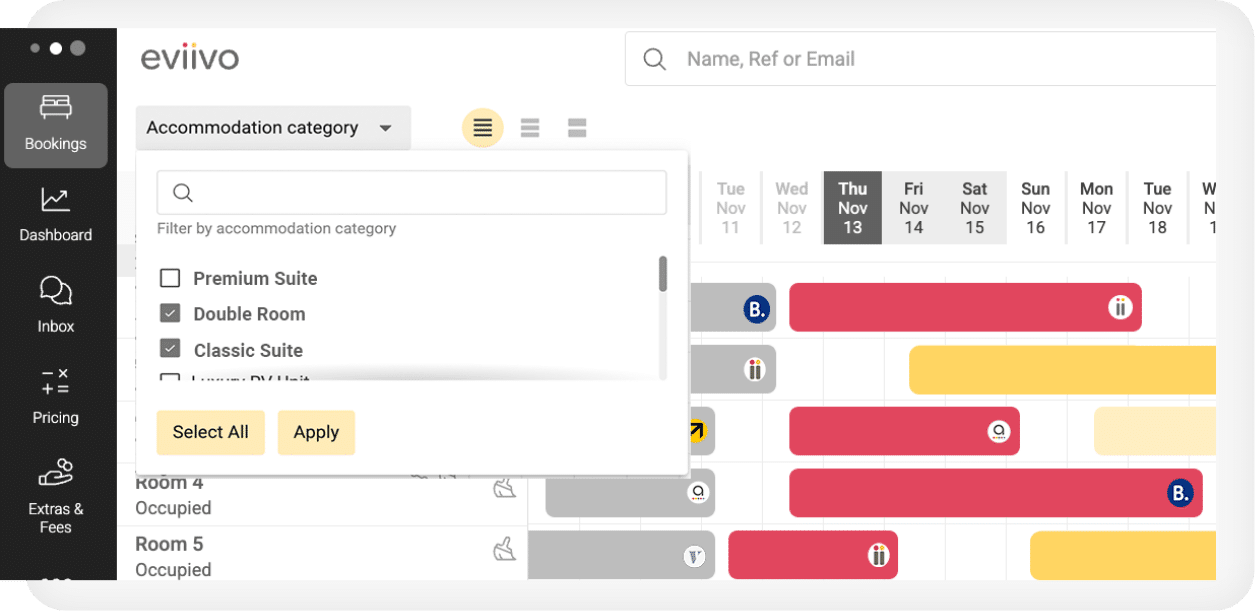The height and width of the screenshot is (611, 1255).
Task: Switch to large row density view
Action: 577,128
